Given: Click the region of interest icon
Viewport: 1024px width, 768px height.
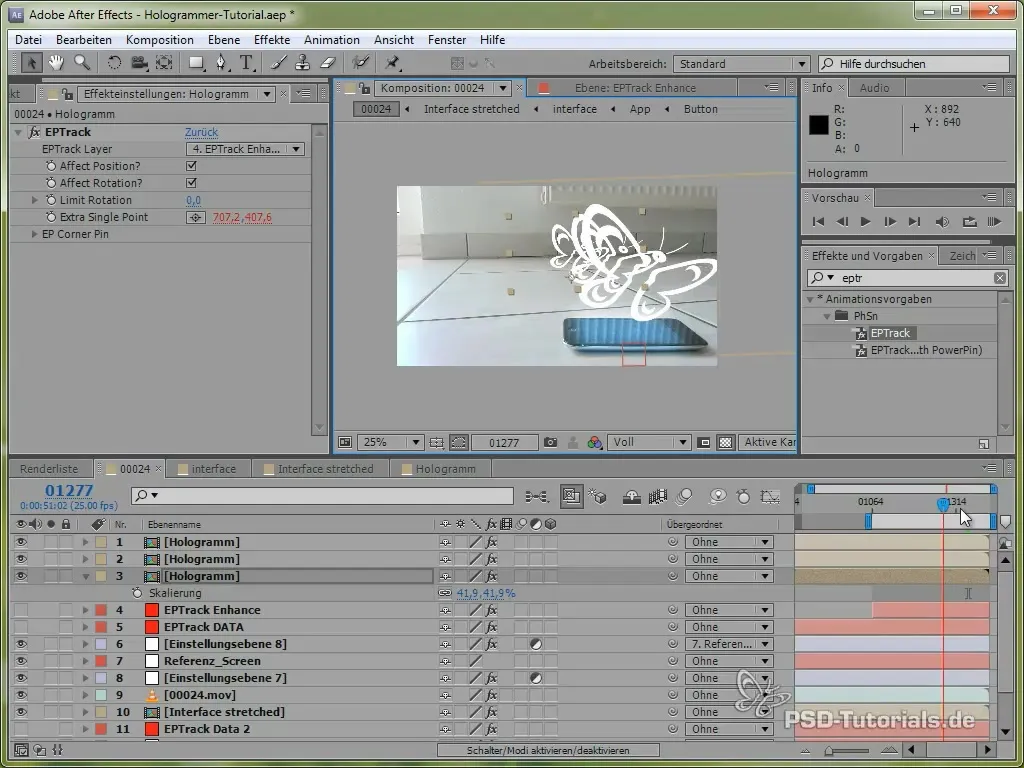Looking at the screenshot, I should (703, 443).
